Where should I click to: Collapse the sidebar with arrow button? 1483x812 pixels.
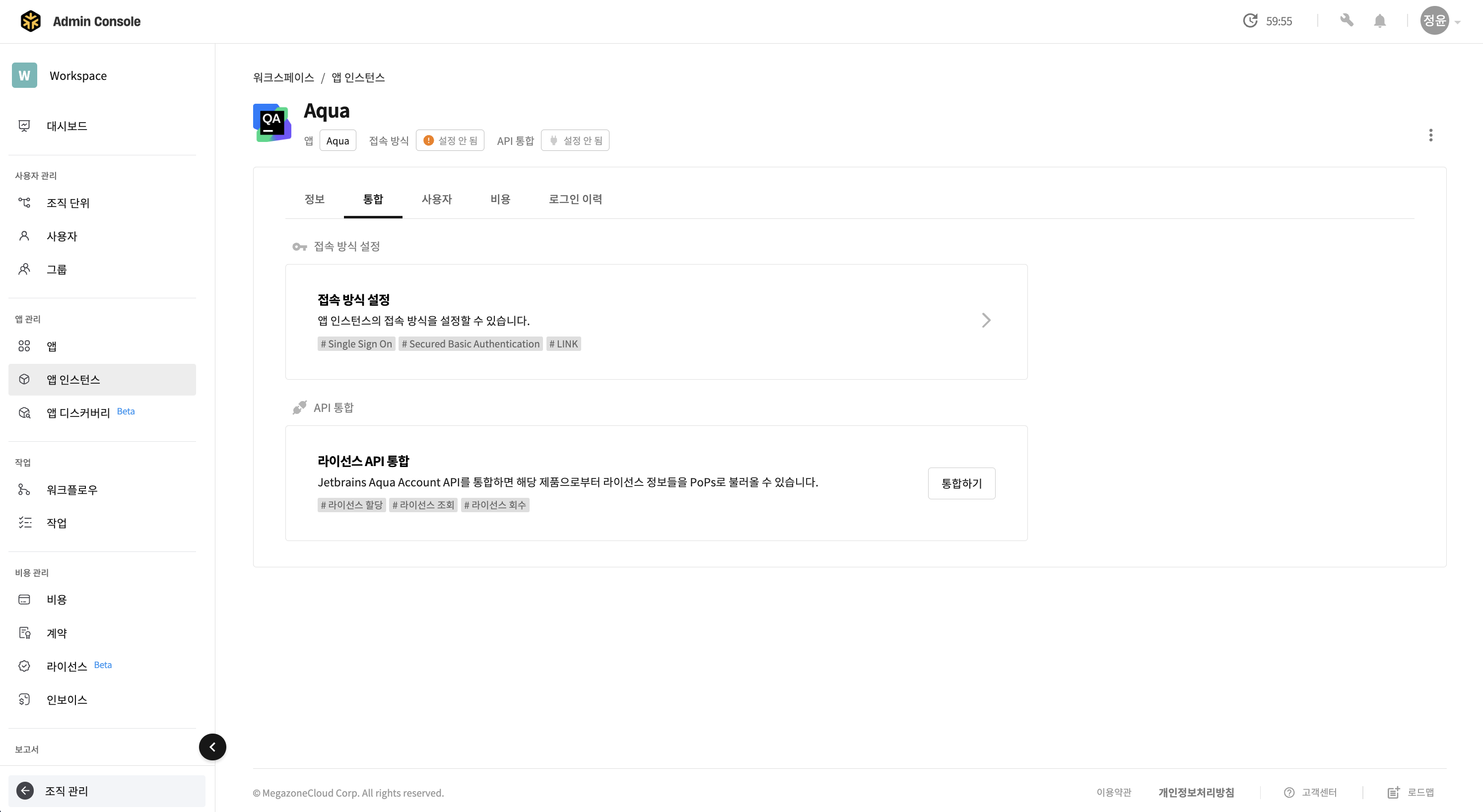[212, 747]
